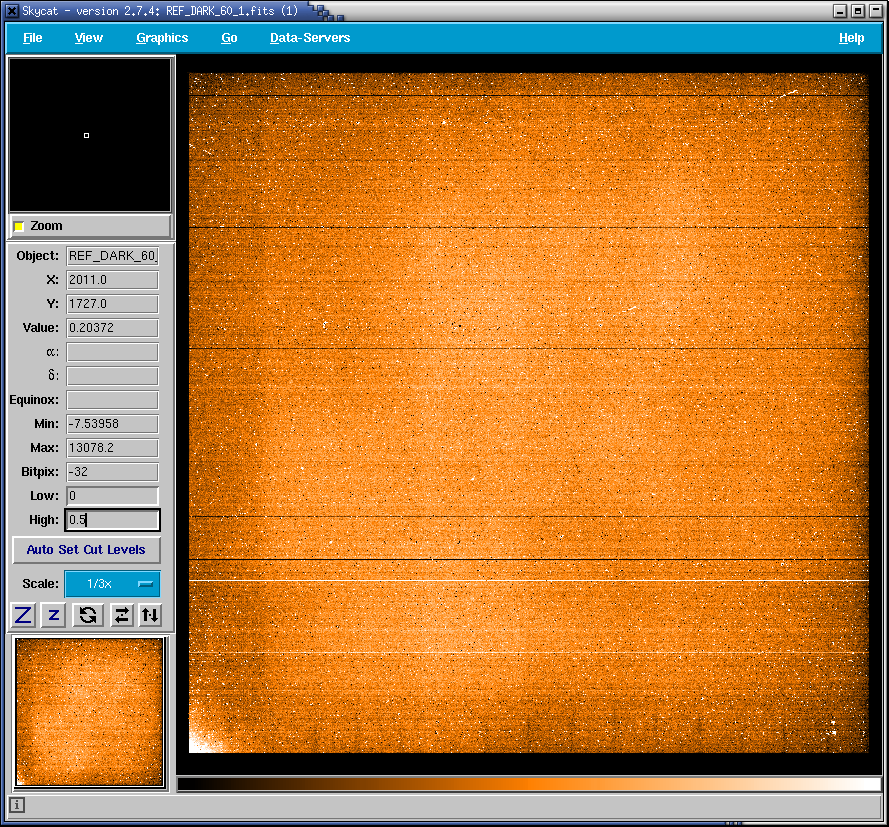This screenshot has width=889, height=827.
Task: Open the Help menu
Action: pos(852,38)
